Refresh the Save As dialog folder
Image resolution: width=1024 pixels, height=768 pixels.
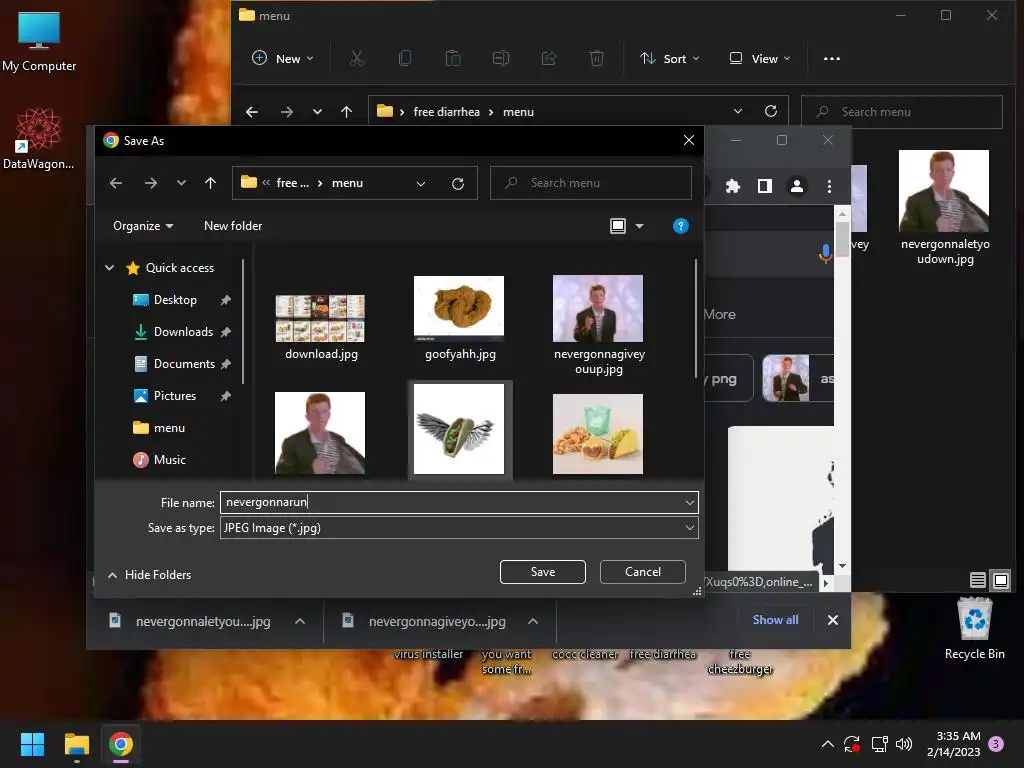click(x=458, y=184)
